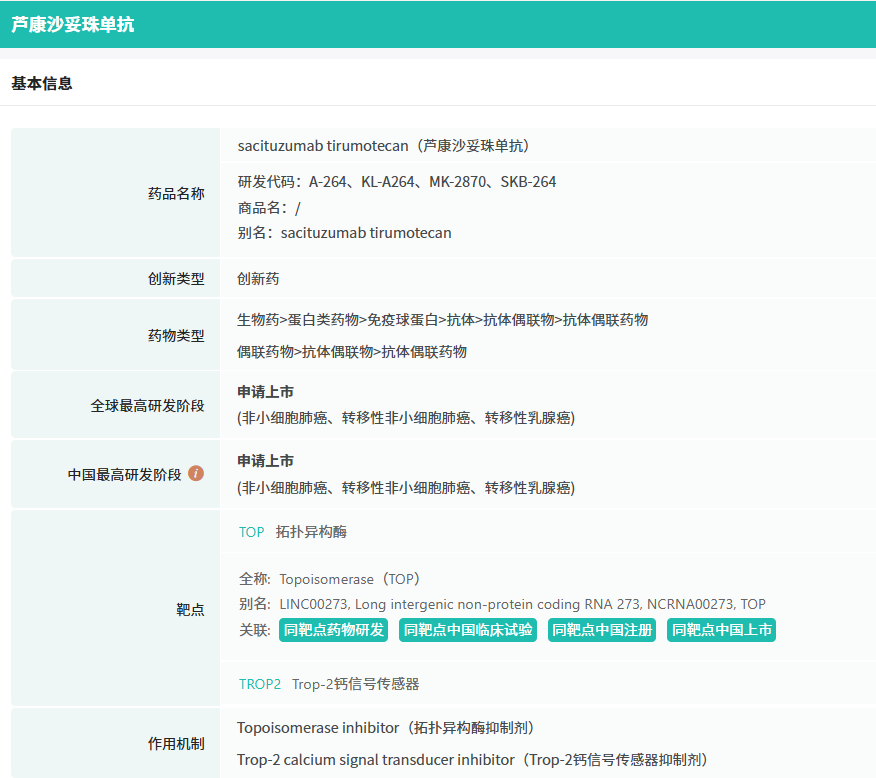Click the 研发代码 line with A-264 codes

tap(397, 182)
